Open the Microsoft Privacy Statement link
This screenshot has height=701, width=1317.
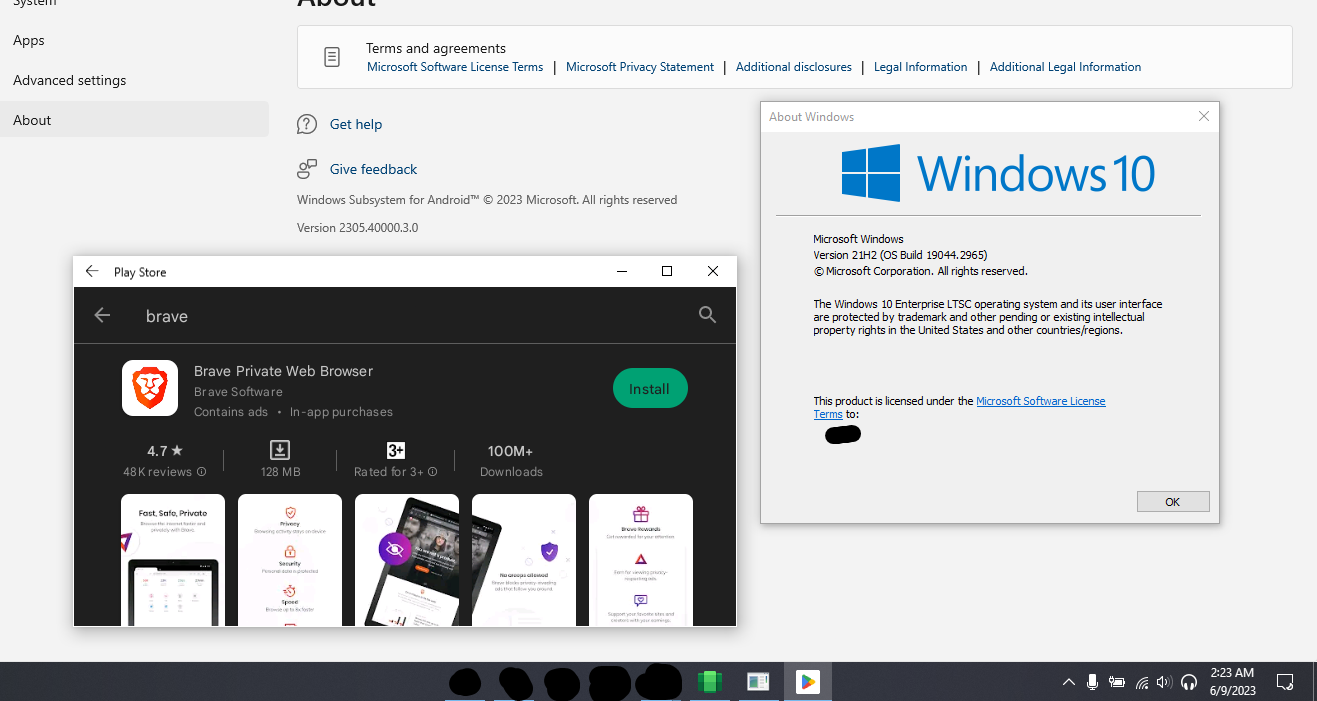[639, 66]
